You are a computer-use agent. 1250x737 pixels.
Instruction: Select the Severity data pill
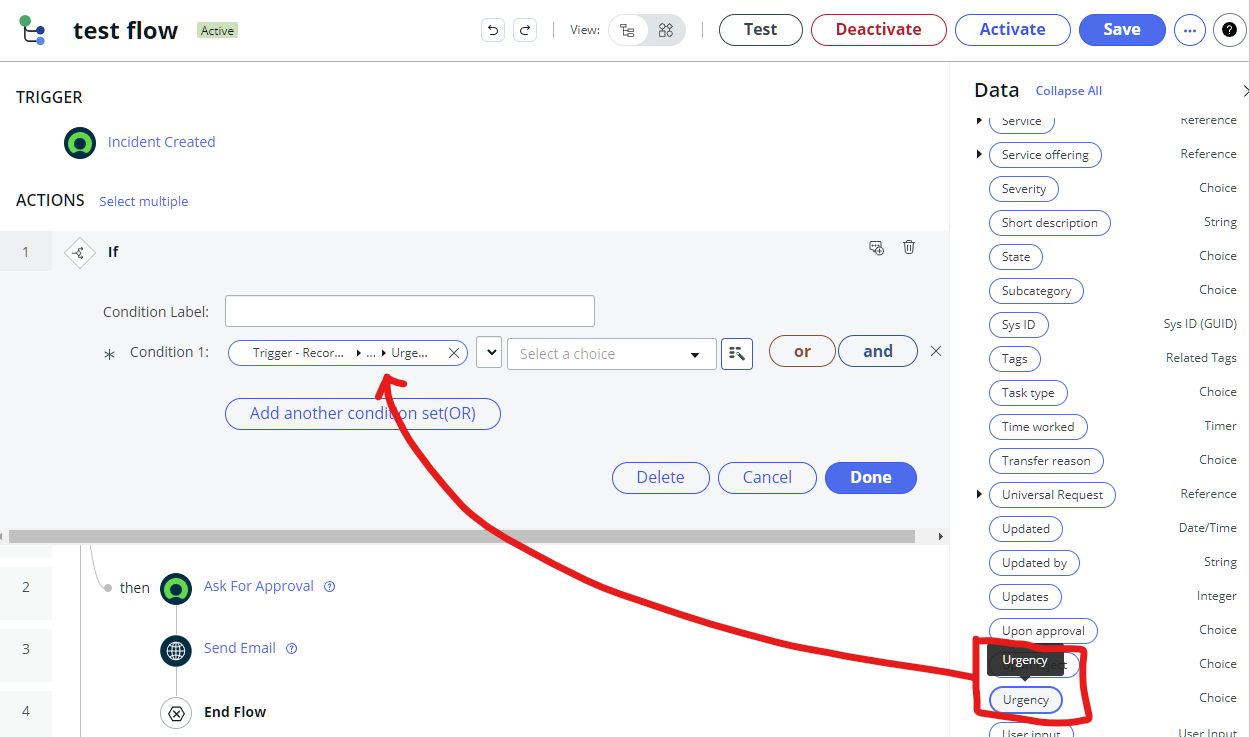click(x=1024, y=189)
